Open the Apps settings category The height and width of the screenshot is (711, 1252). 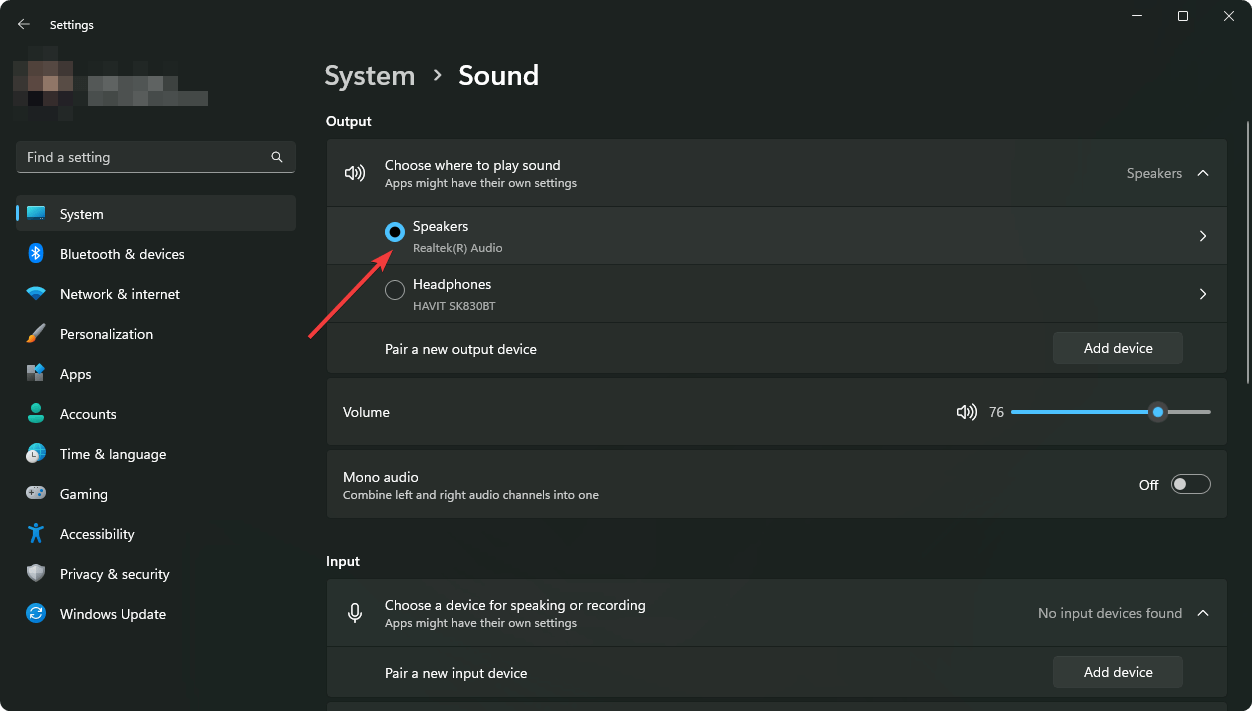pos(75,374)
